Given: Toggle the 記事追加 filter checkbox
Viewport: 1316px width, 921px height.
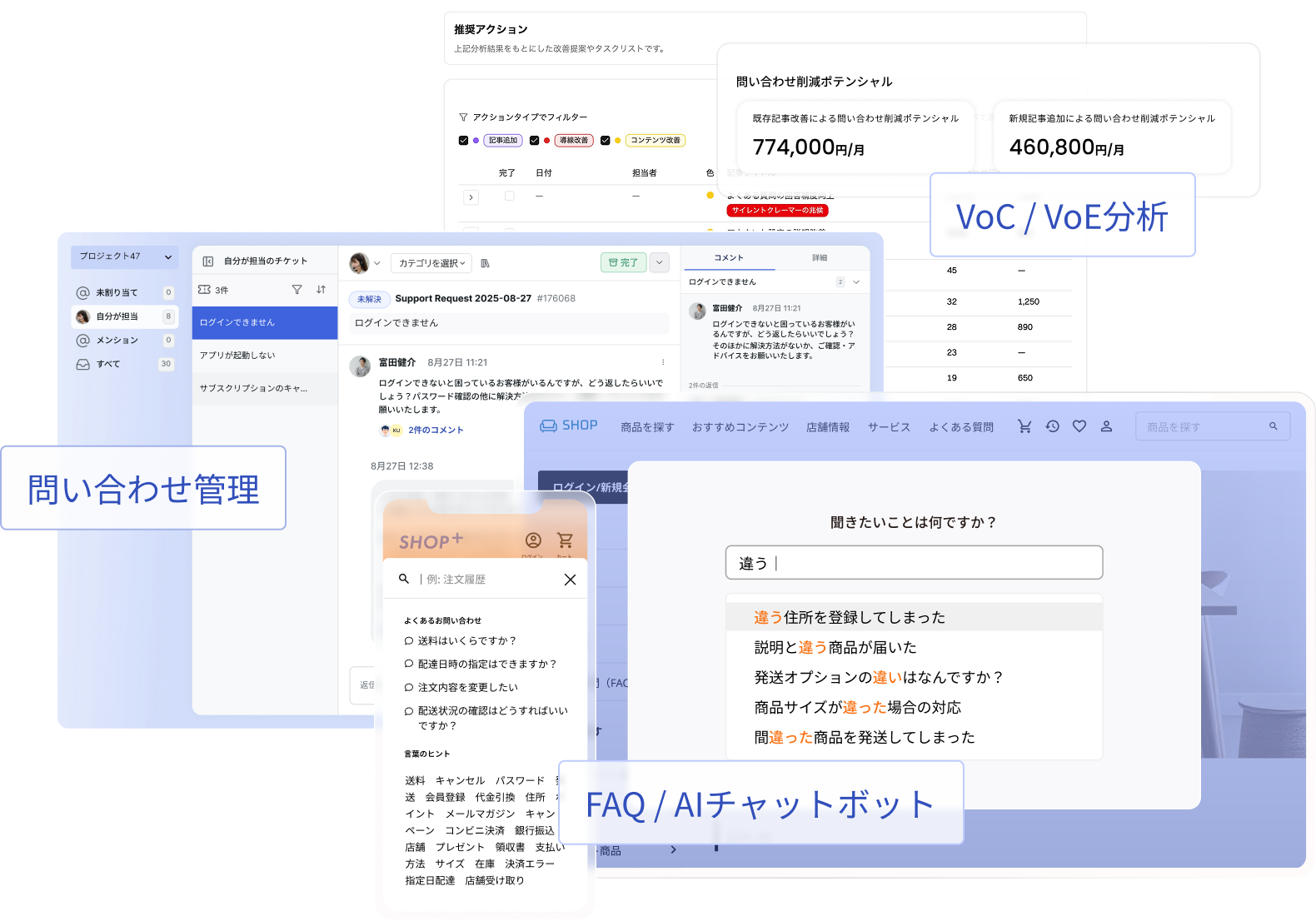Looking at the screenshot, I should [x=463, y=141].
